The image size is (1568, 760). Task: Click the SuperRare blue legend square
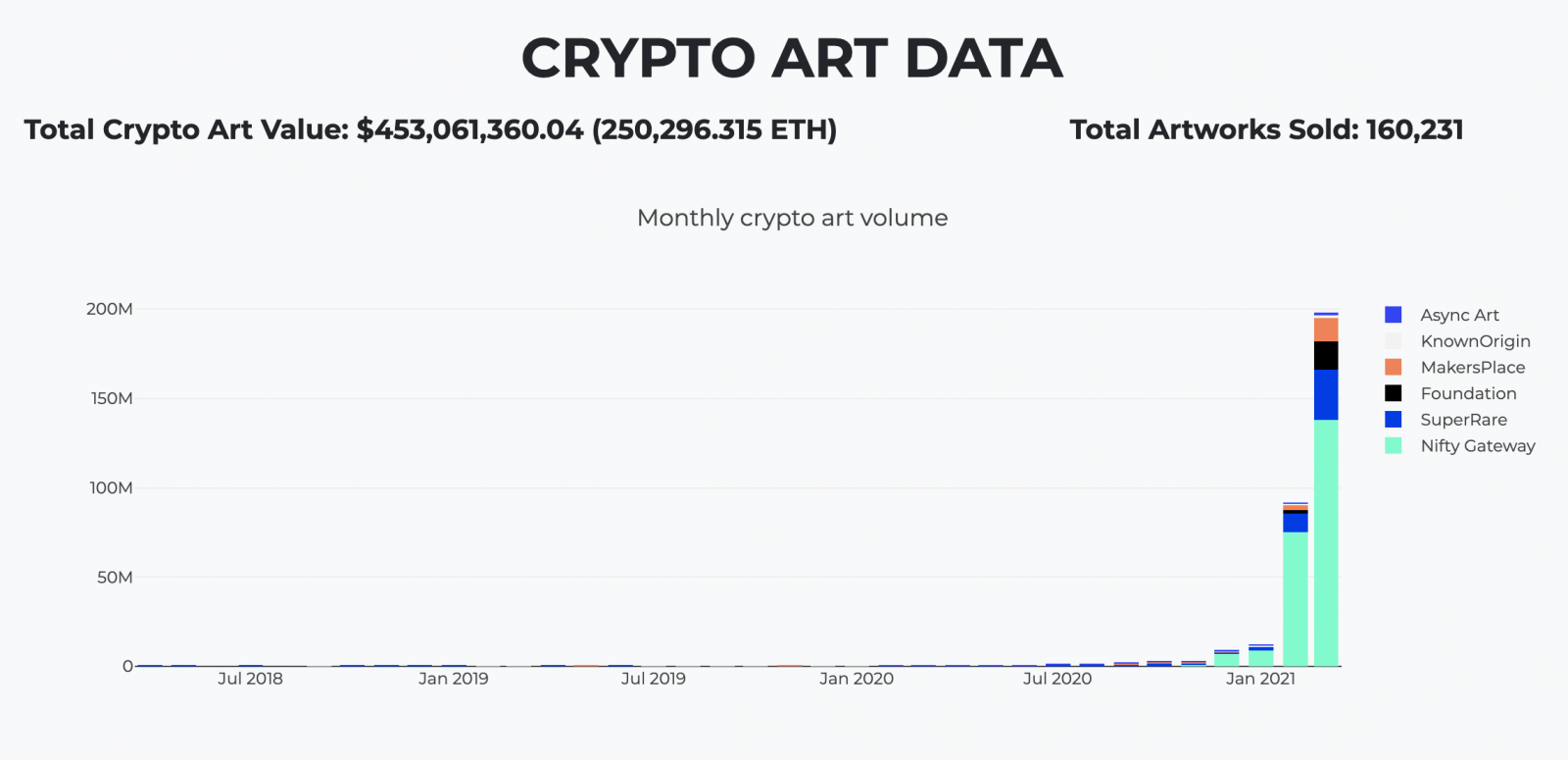1393,420
